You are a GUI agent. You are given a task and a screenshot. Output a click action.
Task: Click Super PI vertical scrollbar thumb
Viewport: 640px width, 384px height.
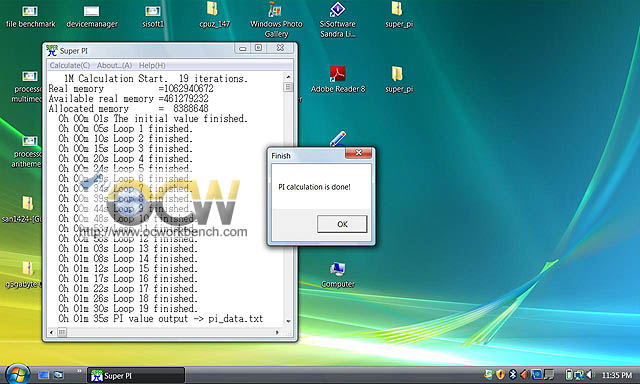click(288, 87)
